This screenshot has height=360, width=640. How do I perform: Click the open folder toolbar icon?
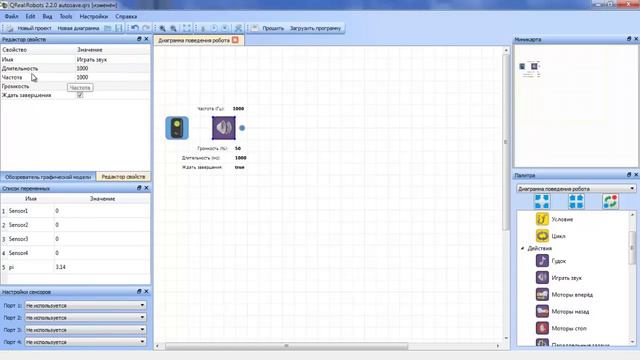point(107,28)
